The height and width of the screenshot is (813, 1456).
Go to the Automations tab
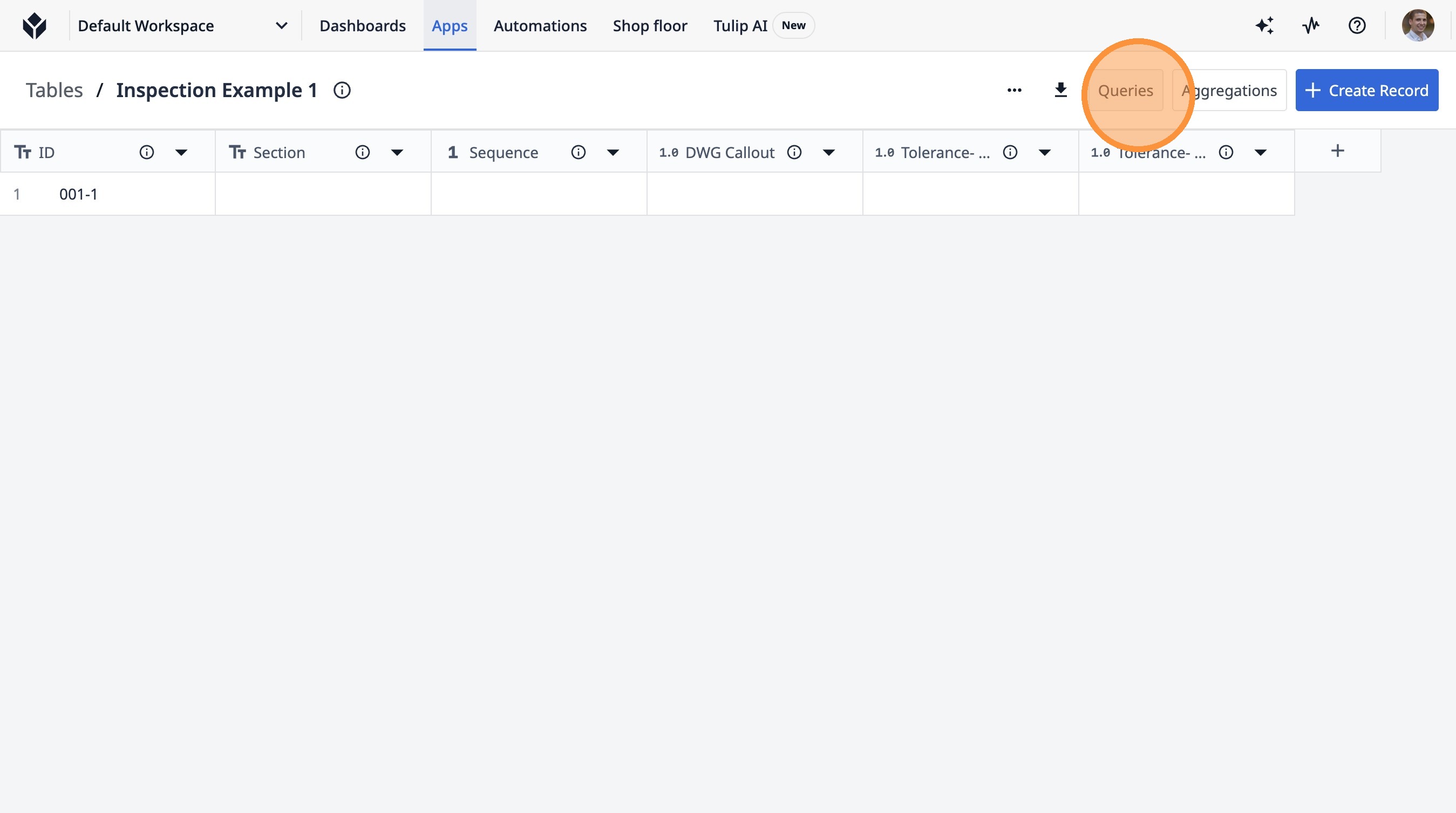[x=540, y=25]
